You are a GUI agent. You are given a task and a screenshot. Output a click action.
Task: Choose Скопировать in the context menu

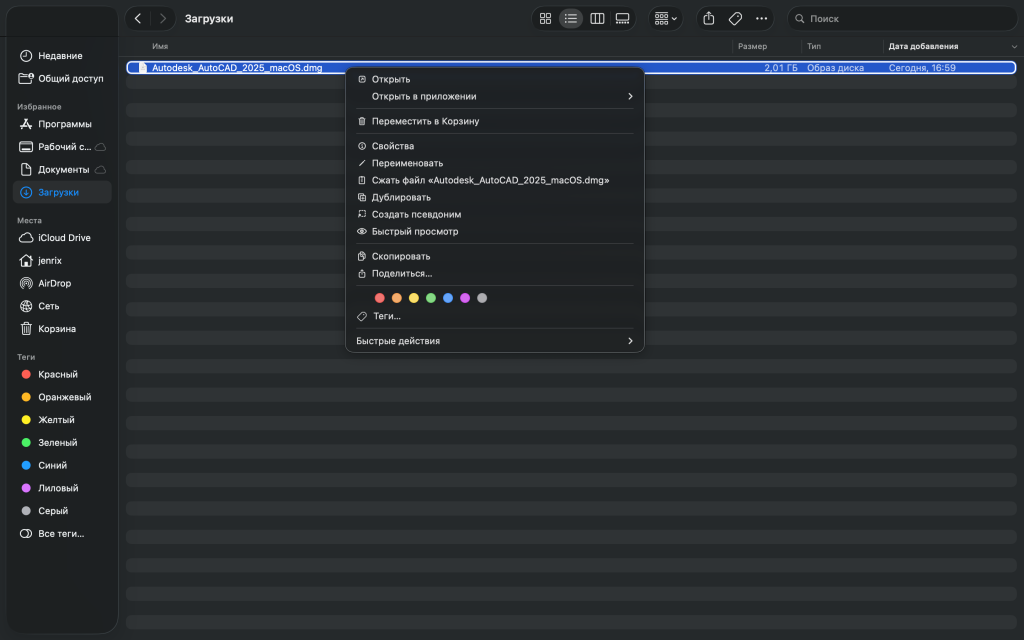point(494,256)
